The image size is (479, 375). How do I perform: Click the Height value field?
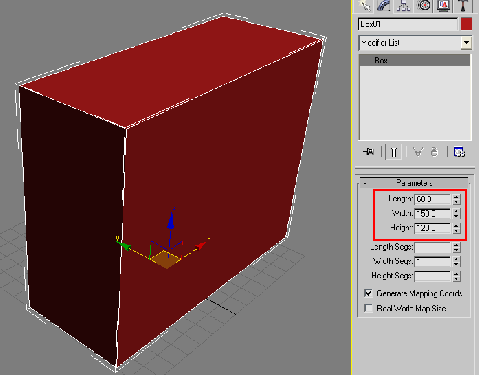tap(432, 228)
